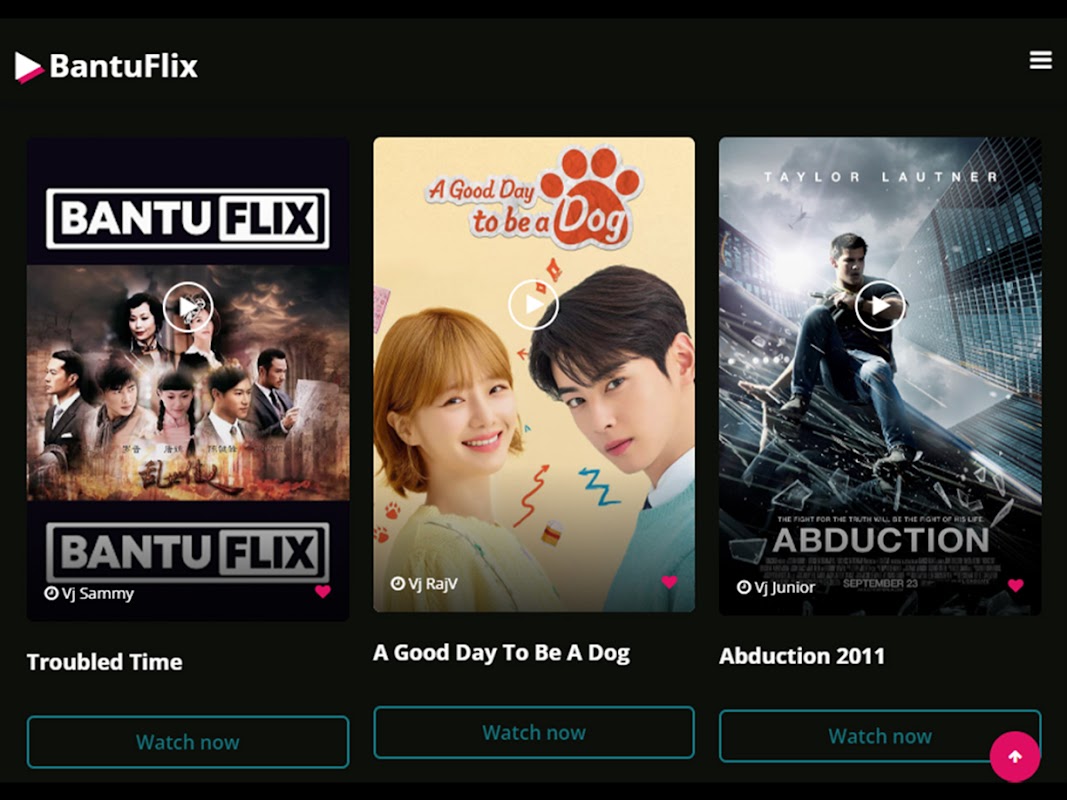
Task: Click Watch now under Abduction 2011
Action: click(x=880, y=736)
